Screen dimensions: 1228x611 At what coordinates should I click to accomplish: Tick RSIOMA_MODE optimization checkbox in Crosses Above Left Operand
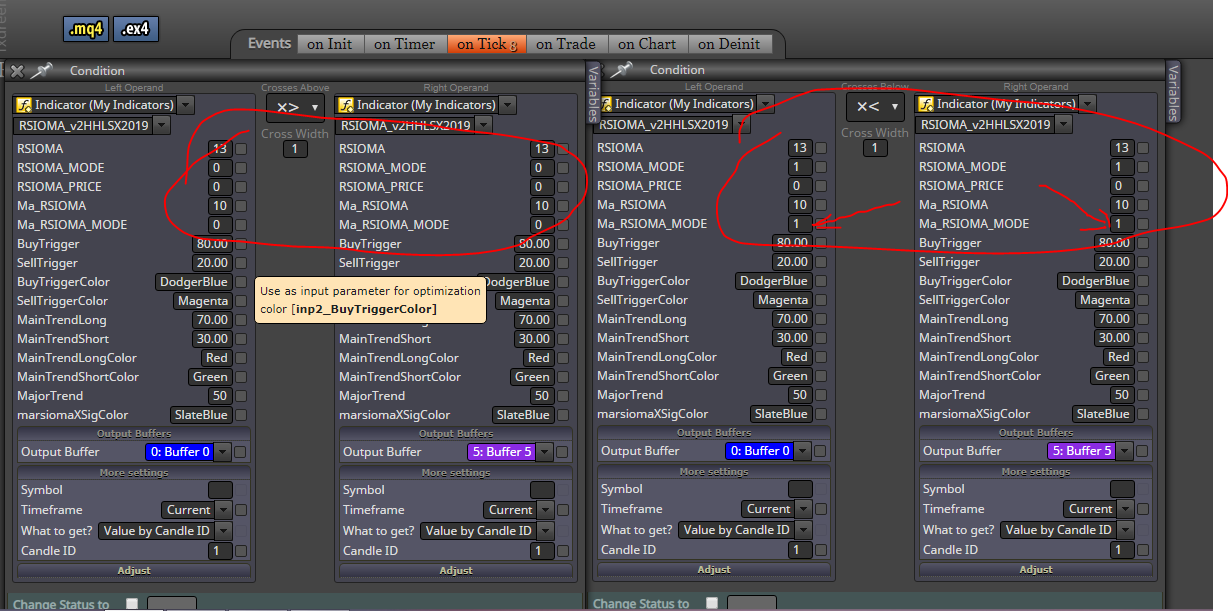241,168
